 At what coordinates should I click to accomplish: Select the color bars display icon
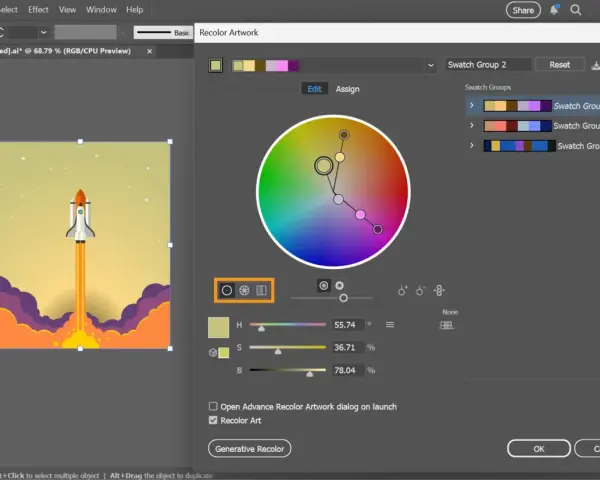pos(261,291)
